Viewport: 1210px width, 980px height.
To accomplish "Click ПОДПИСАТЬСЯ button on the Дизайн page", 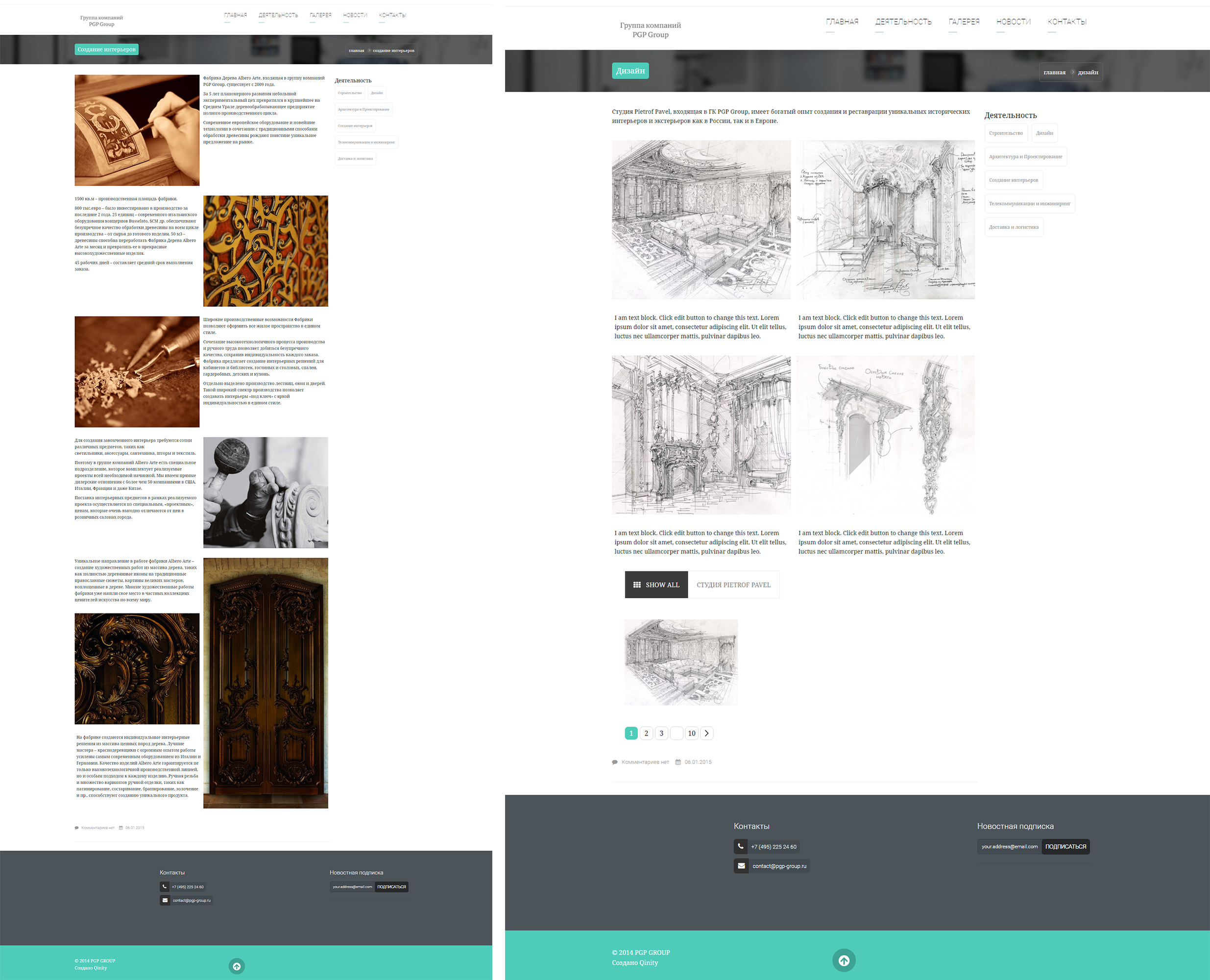I will pos(1065,846).
